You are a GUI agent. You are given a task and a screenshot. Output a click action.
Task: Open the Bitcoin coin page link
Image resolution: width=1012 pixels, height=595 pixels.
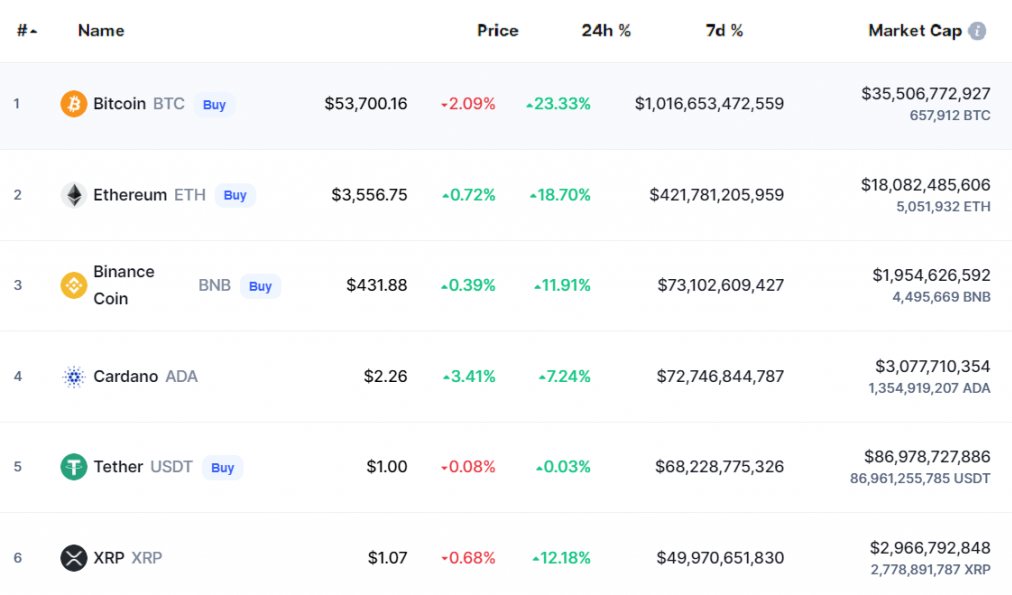[x=119, y=104]
